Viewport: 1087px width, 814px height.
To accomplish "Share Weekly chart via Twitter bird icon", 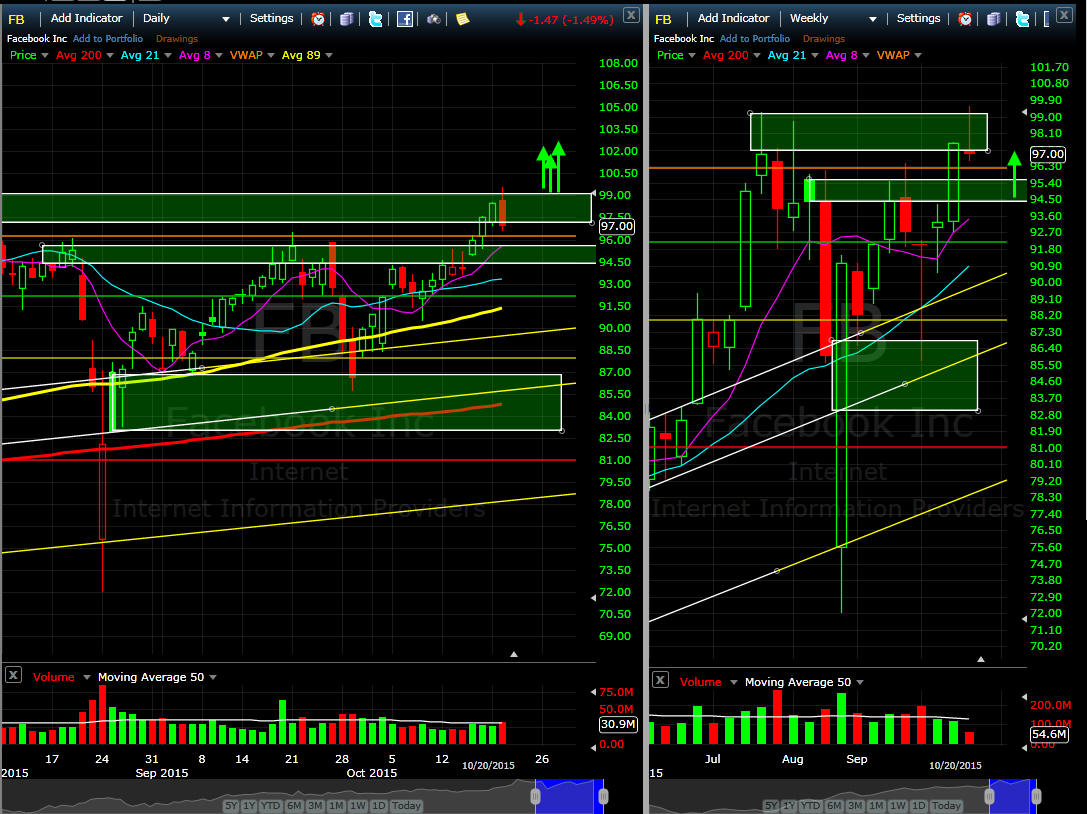I will (1022, 19).
